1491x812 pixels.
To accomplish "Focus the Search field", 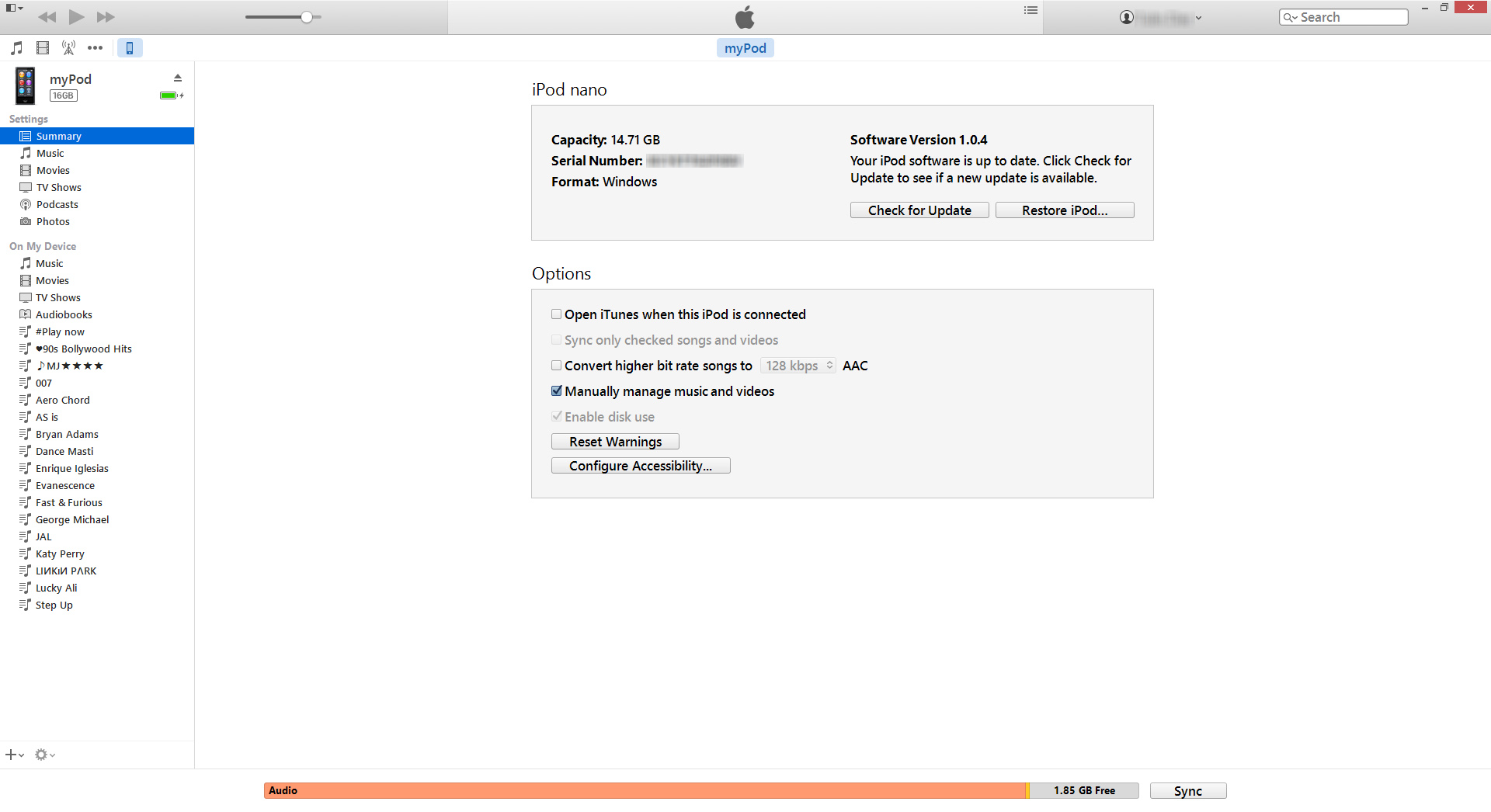I will point(1343,17).
